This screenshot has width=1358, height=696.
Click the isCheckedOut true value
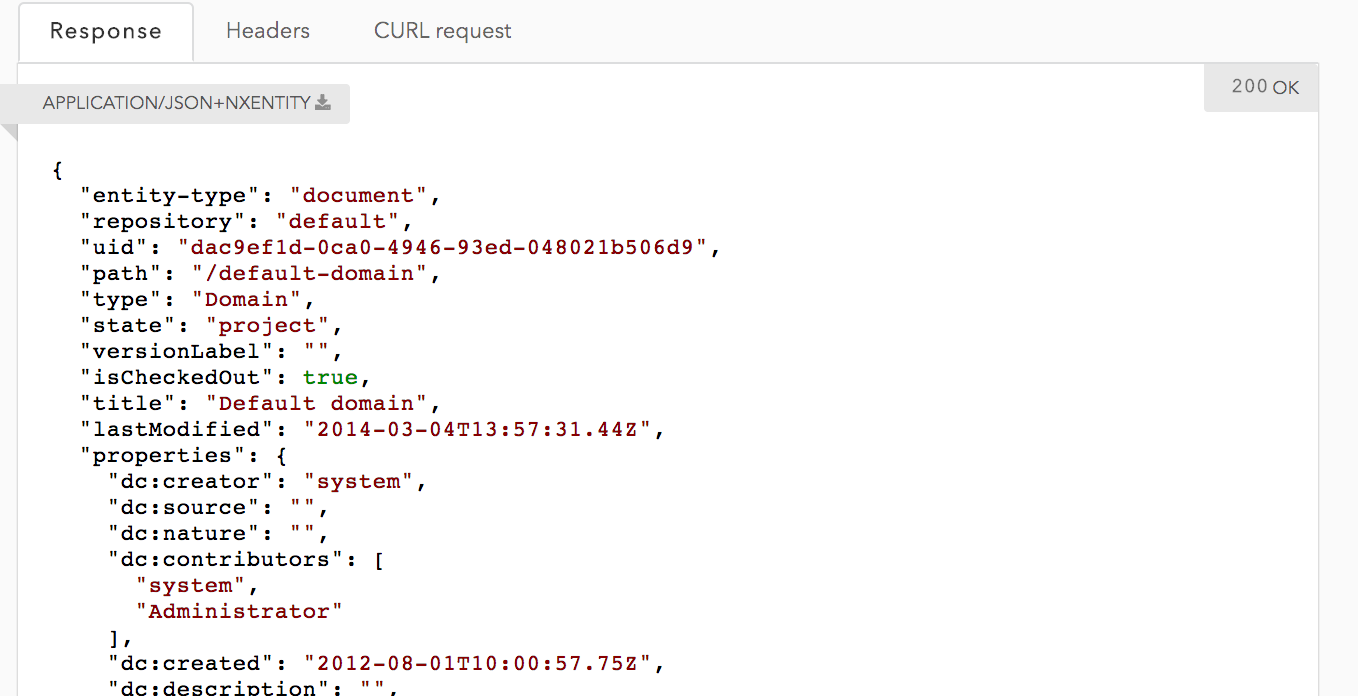pos(330,377)
